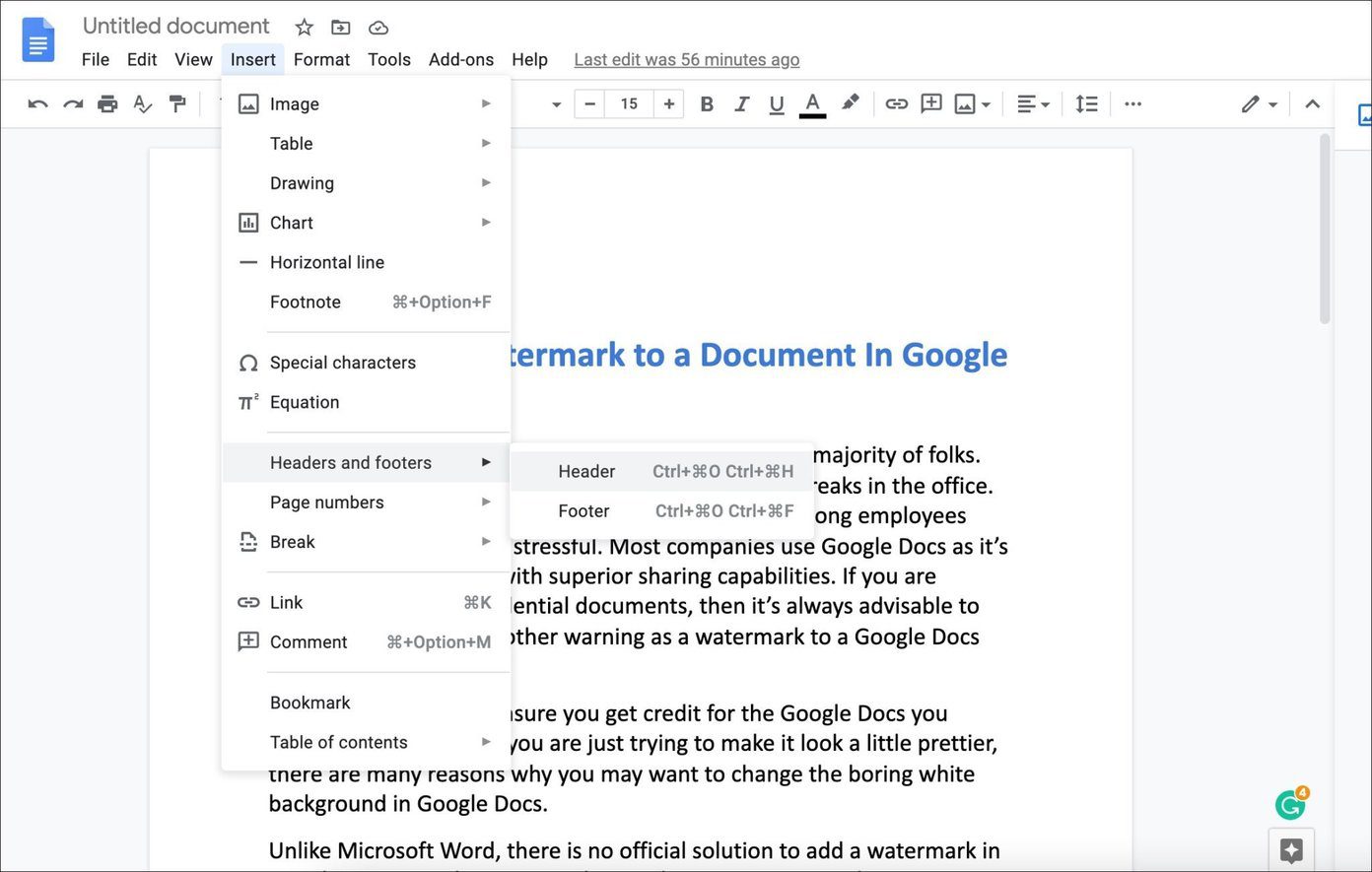Toggle Underline formatting

[x=777, y=103]
